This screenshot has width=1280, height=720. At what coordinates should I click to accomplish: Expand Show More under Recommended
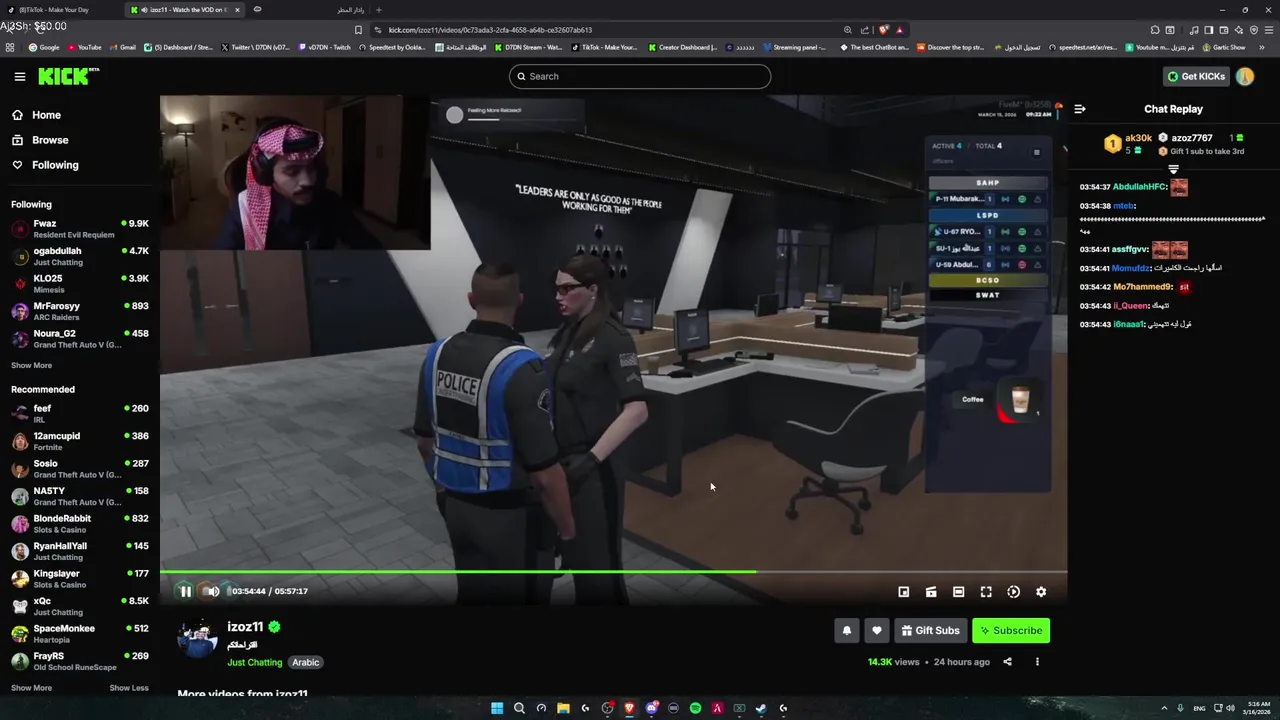[x=31, y=688]
